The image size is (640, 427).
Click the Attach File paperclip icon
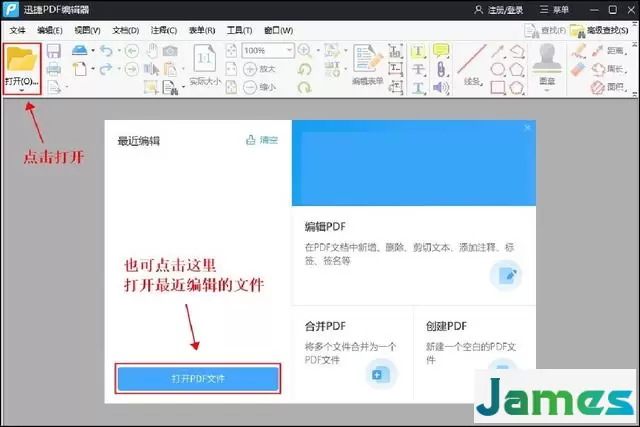441,69
